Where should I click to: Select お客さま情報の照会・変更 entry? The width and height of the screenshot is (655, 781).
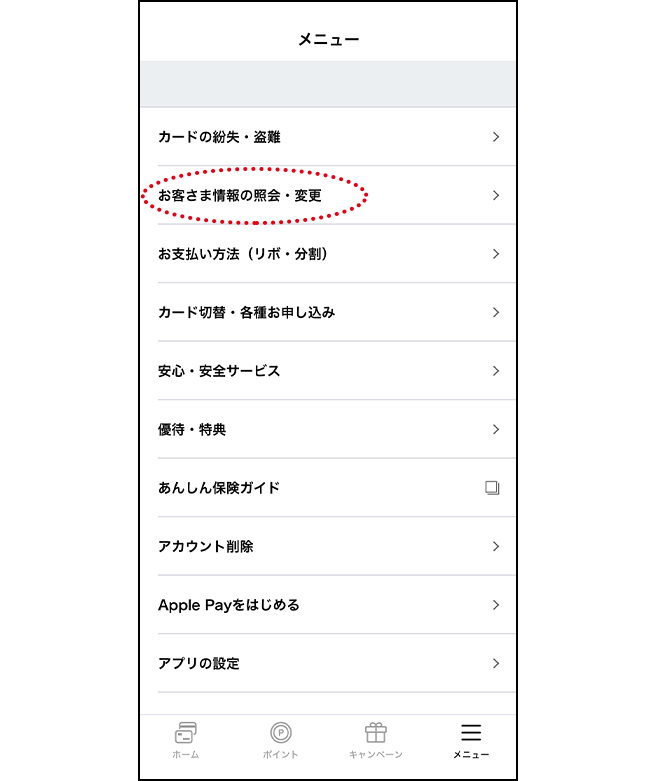click(328, 195)
